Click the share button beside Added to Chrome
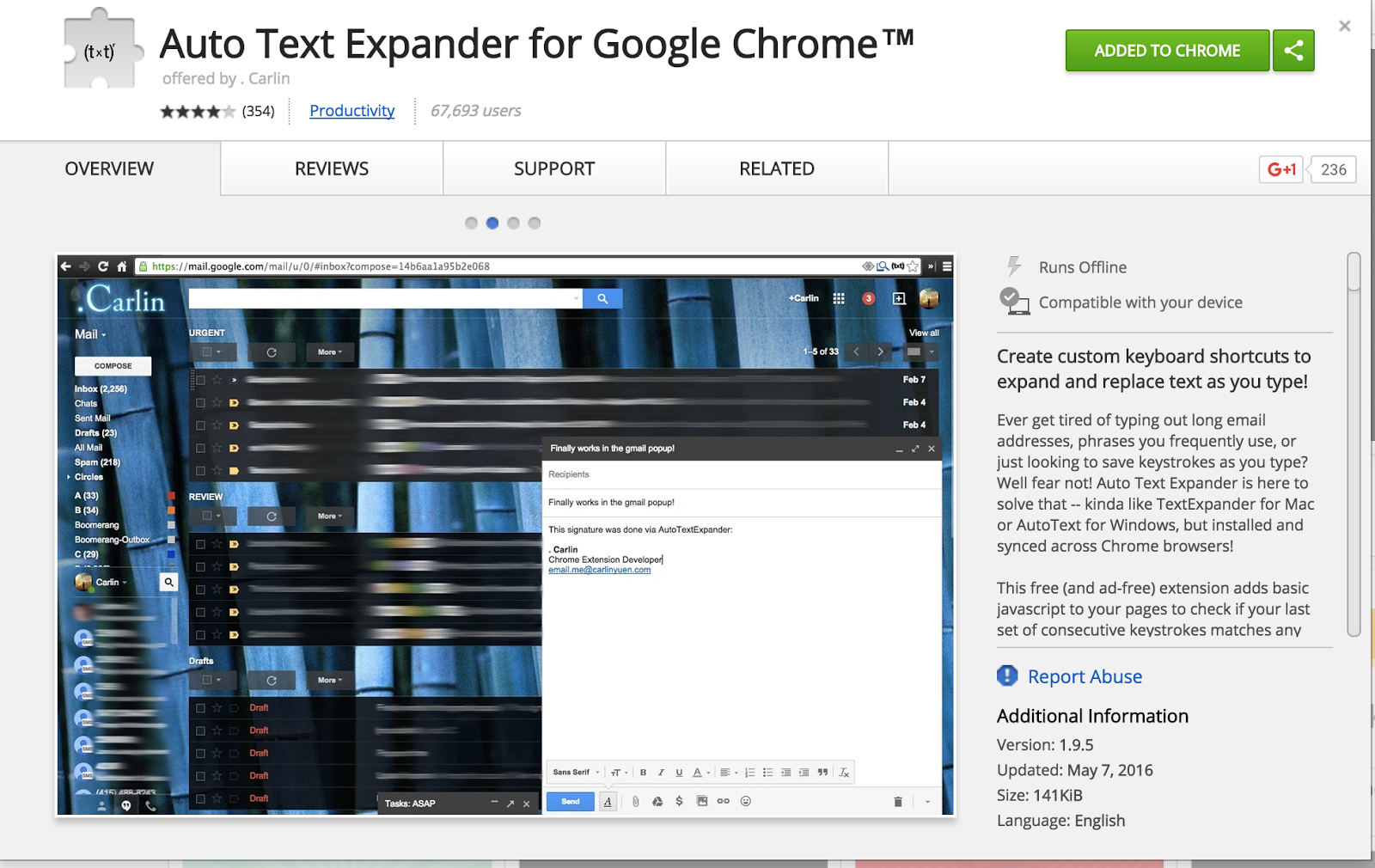Screen dimensions: 1375x868 [x=1293, y=51]
